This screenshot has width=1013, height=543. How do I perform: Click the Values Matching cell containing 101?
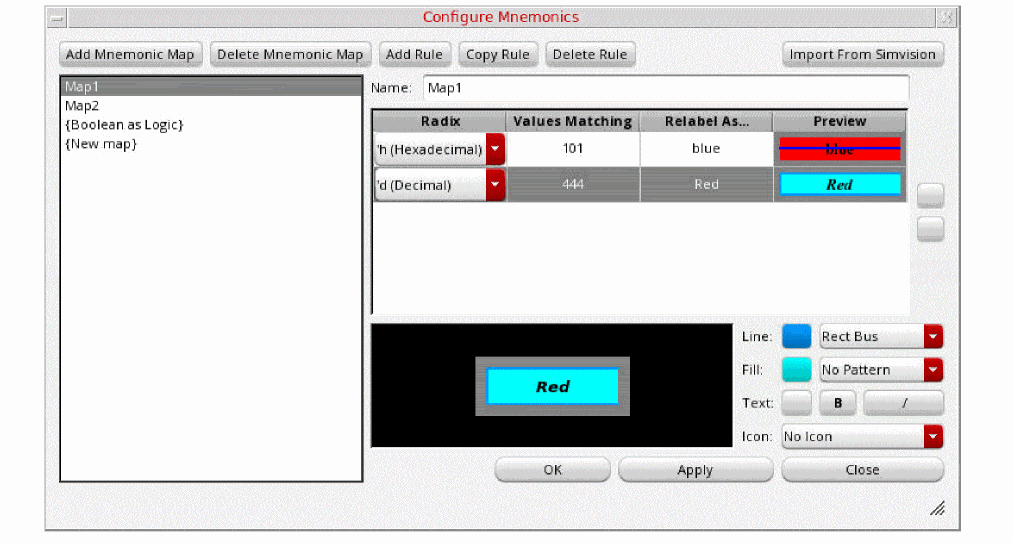[572, 149]
